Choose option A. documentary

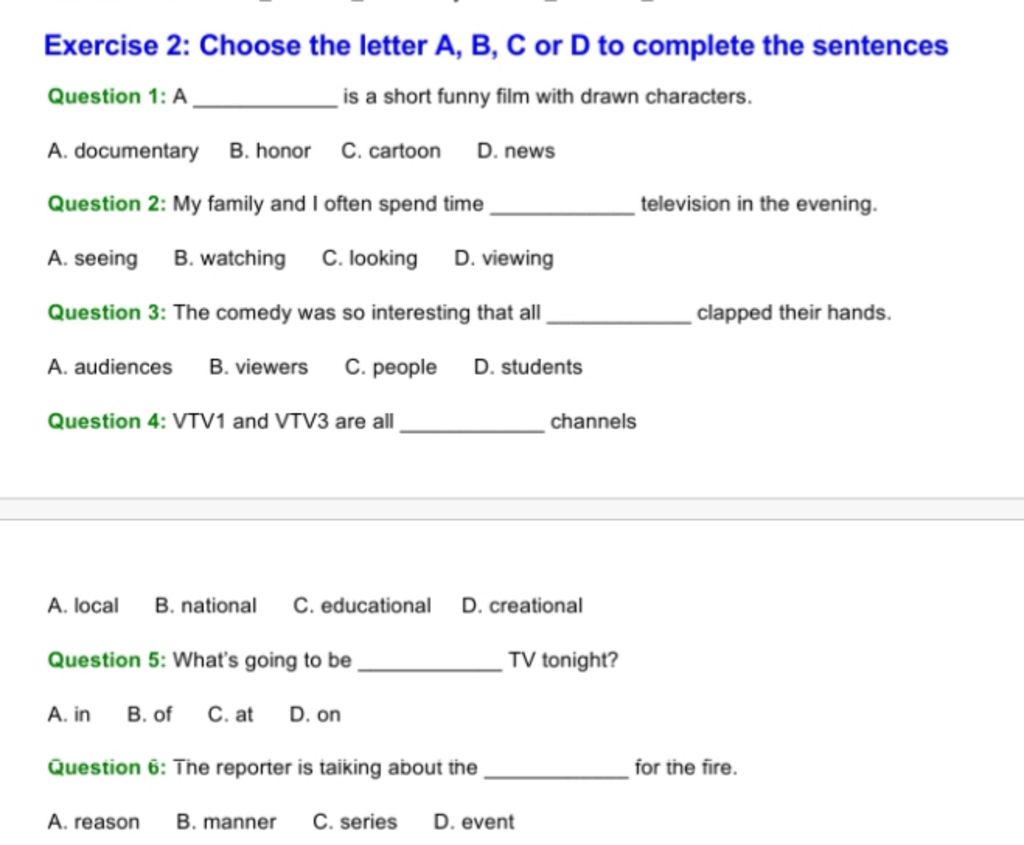[122, 151]
